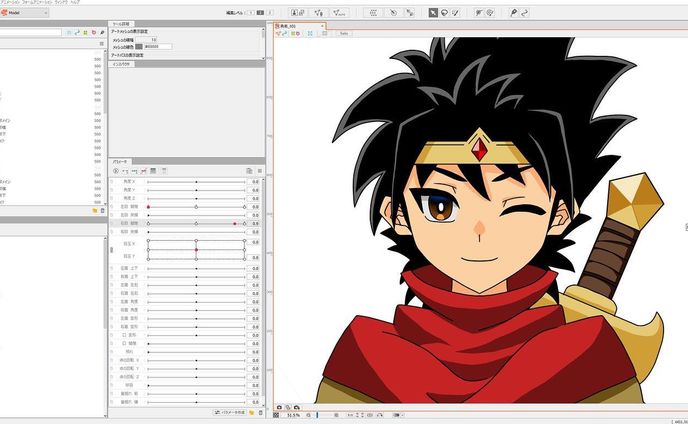The image size is (688, 424).
Task: Select the brush selection tool icon
Action: [455, 13]
